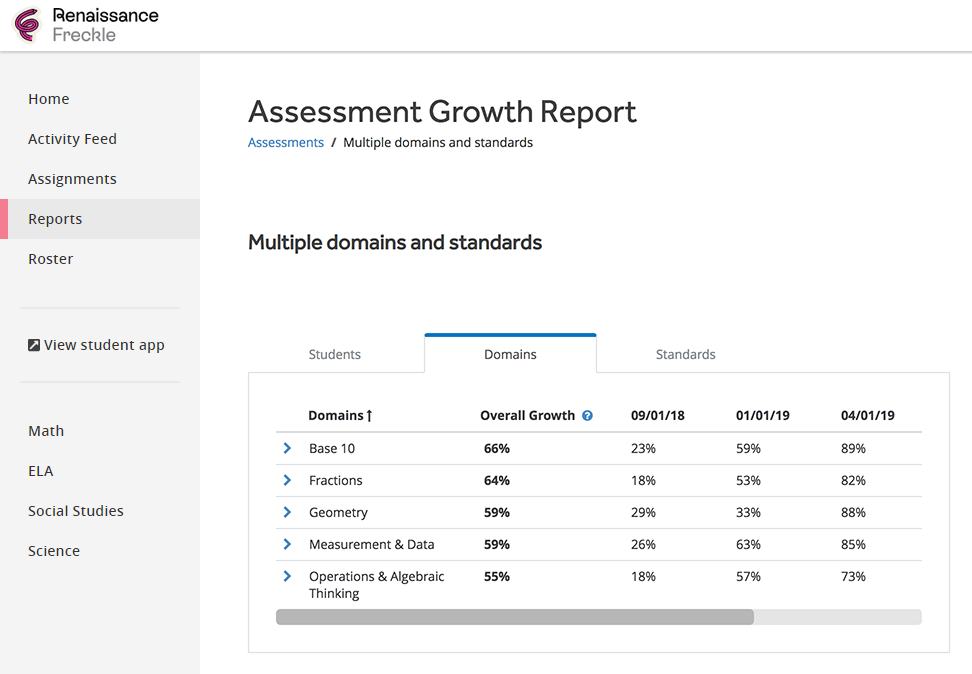Open the Social Studies subject

click(x=76, y=511)
